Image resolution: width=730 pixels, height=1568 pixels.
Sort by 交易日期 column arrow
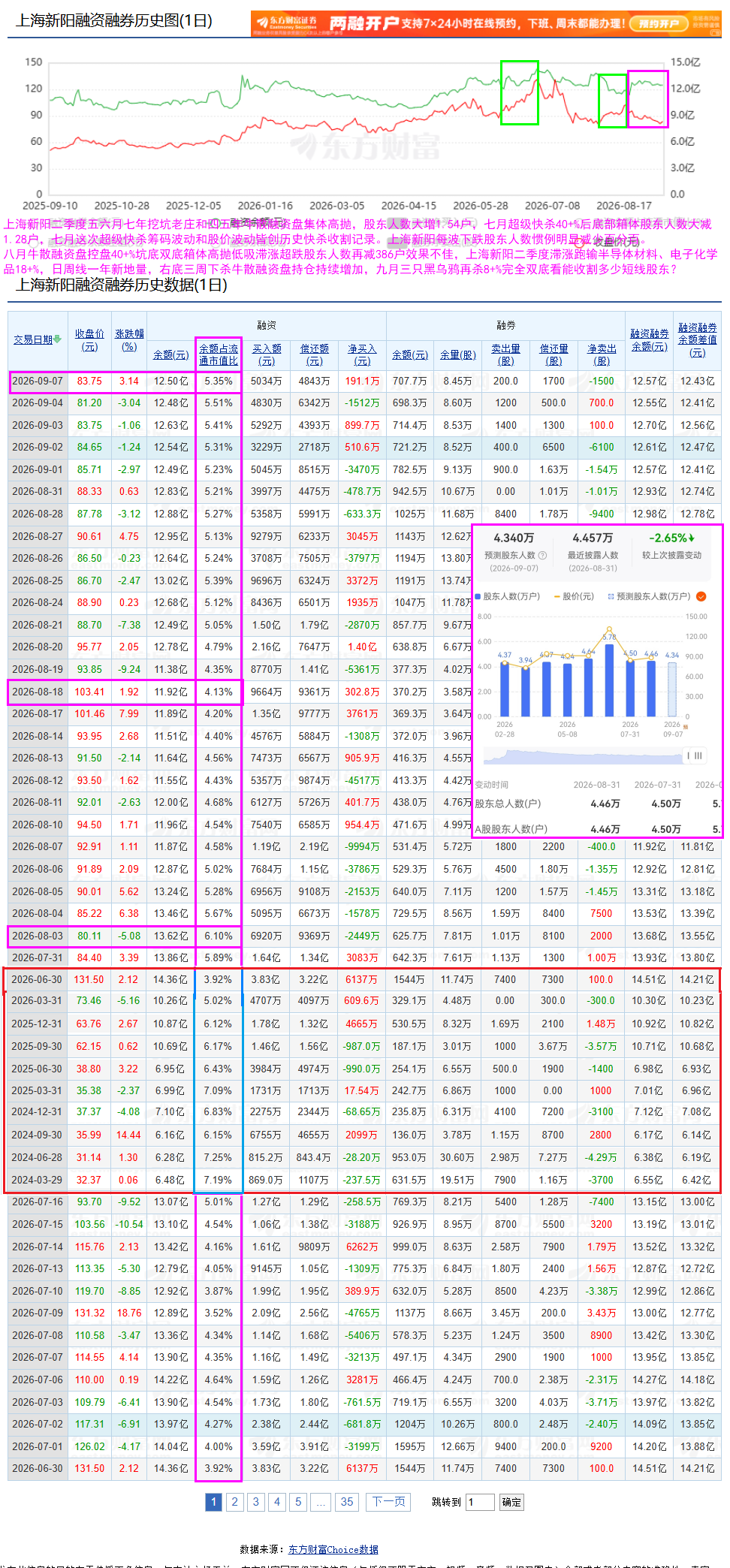[58, 340]
